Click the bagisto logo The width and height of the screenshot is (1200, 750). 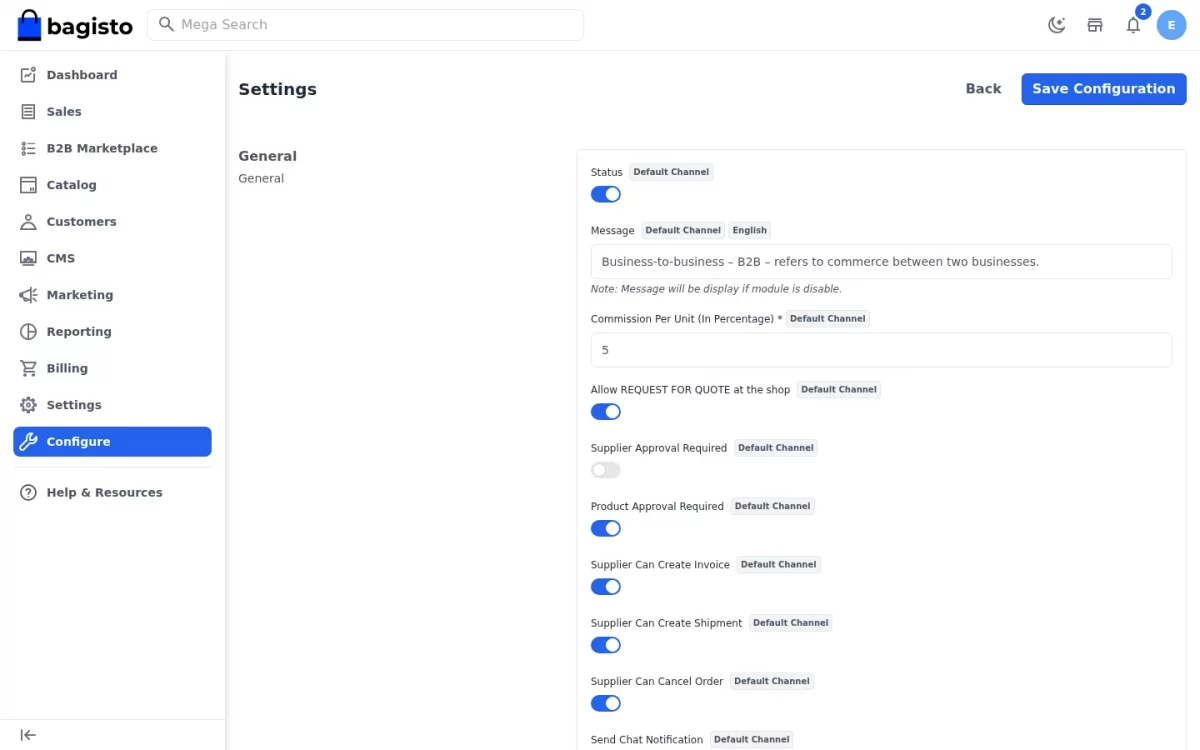(x=75, y=25)
